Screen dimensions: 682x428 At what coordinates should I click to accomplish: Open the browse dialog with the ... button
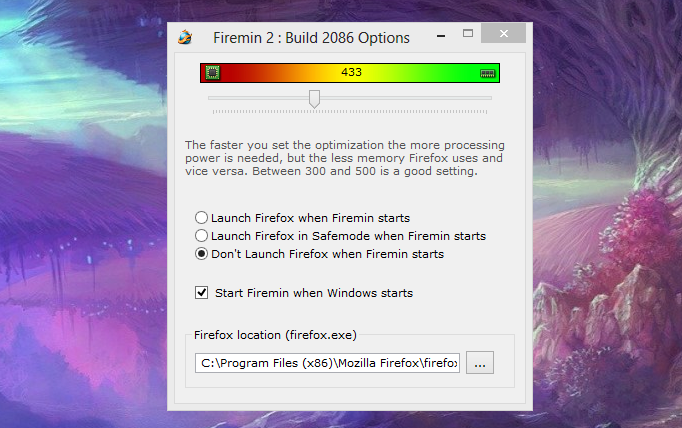click(480, 362)
